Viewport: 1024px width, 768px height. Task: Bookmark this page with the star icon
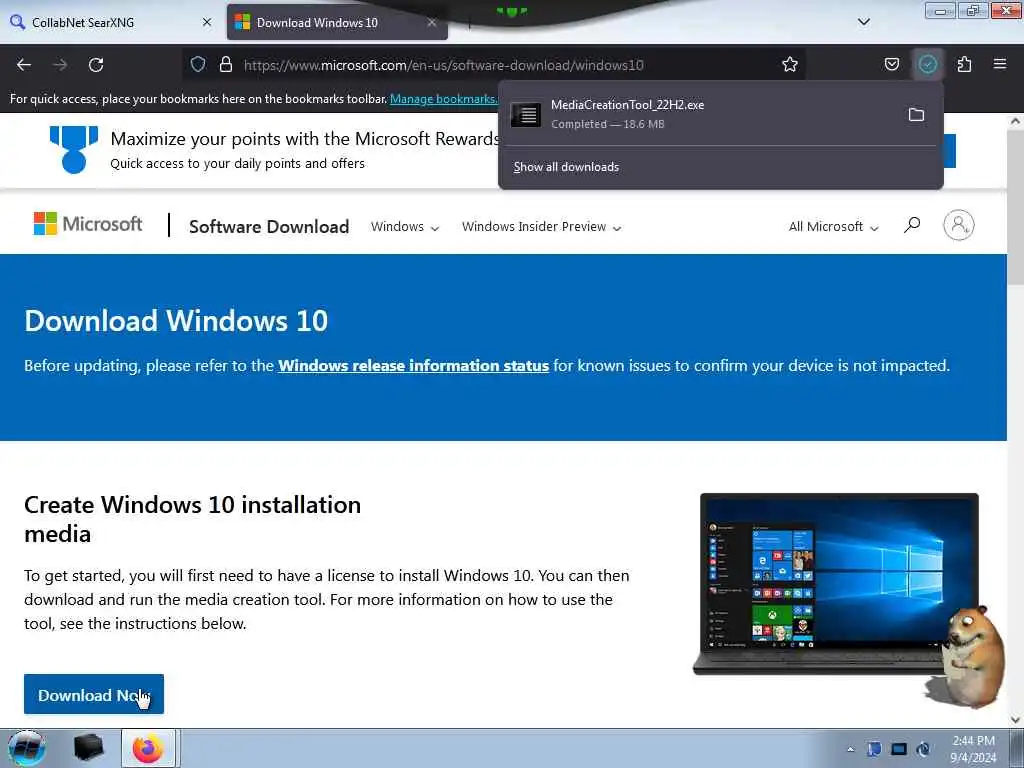pyautogui.click(x=790, y=64)
